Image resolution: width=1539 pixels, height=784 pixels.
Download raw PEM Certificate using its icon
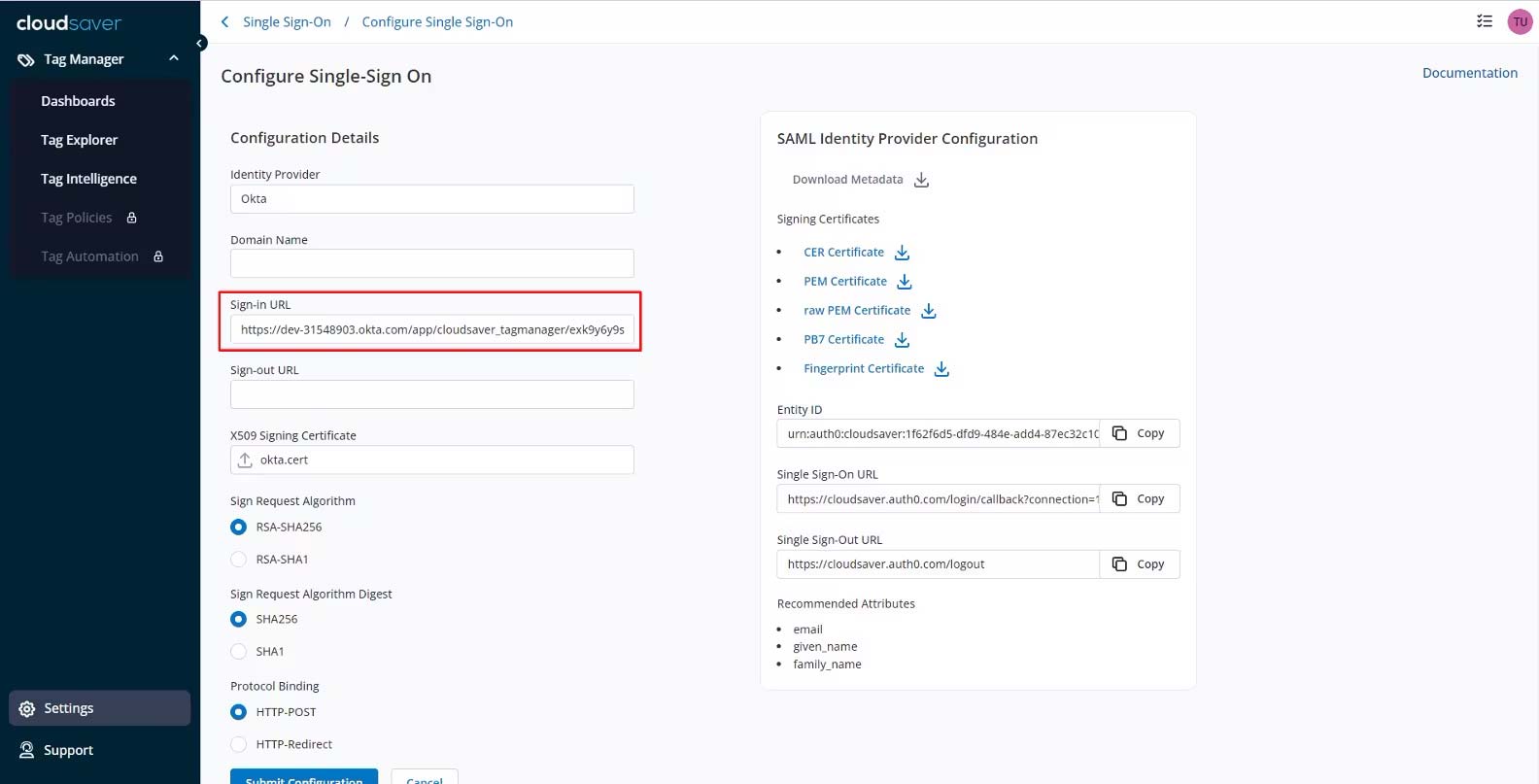coord(928,311)
